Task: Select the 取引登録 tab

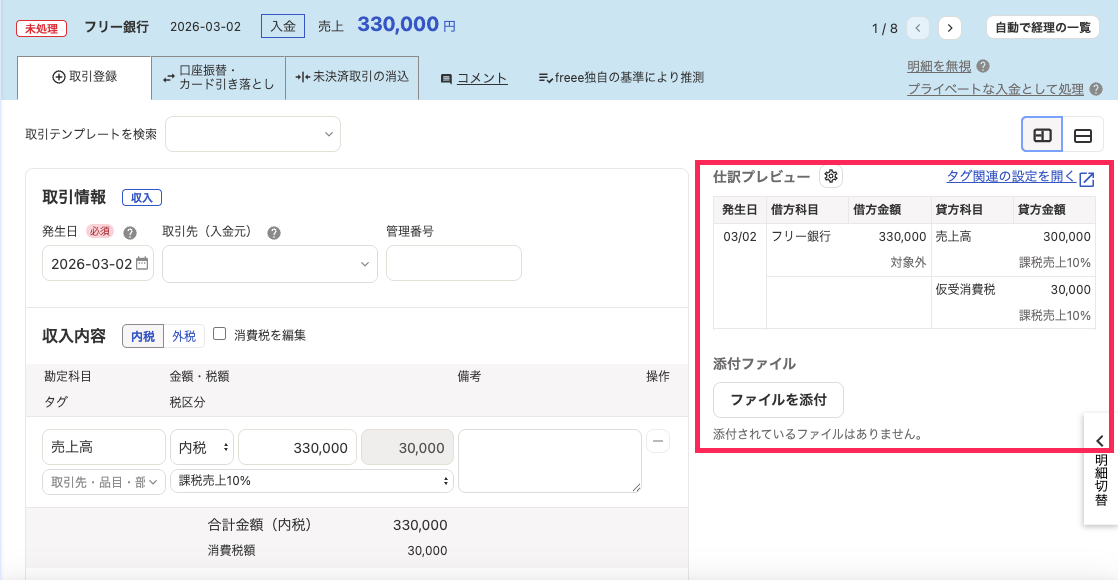Action: point(84,77)
